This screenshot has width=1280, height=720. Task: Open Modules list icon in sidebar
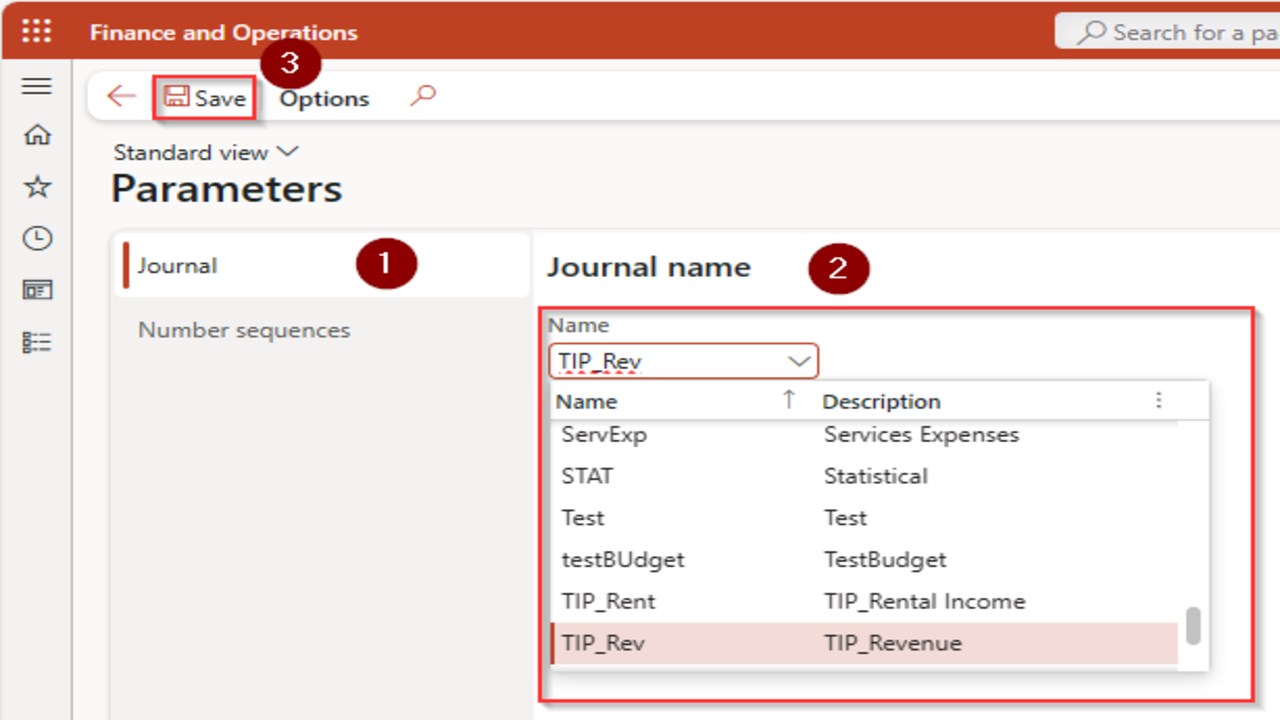point(36,343)
